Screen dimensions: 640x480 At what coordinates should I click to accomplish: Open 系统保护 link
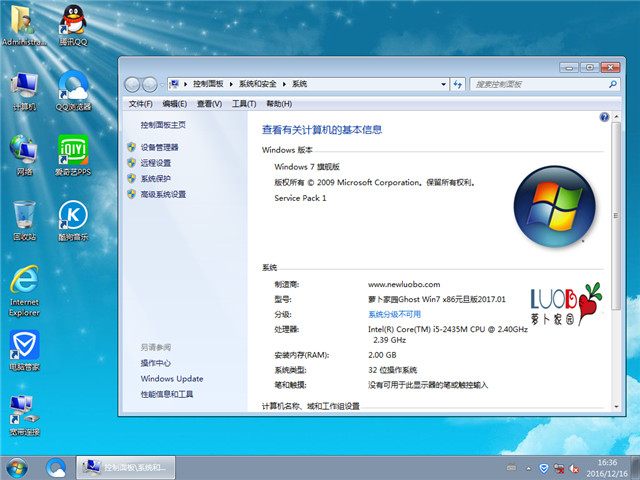[x=156, y=178]
